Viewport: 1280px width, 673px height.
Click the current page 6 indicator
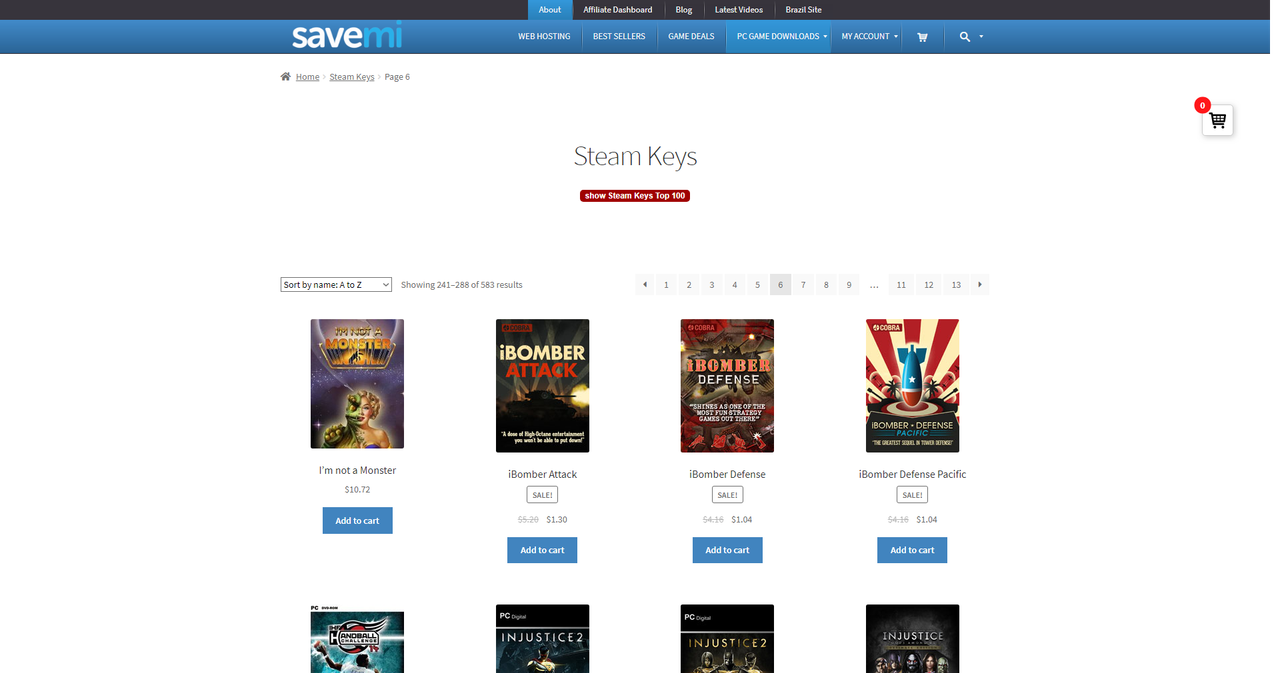point(780,285)
